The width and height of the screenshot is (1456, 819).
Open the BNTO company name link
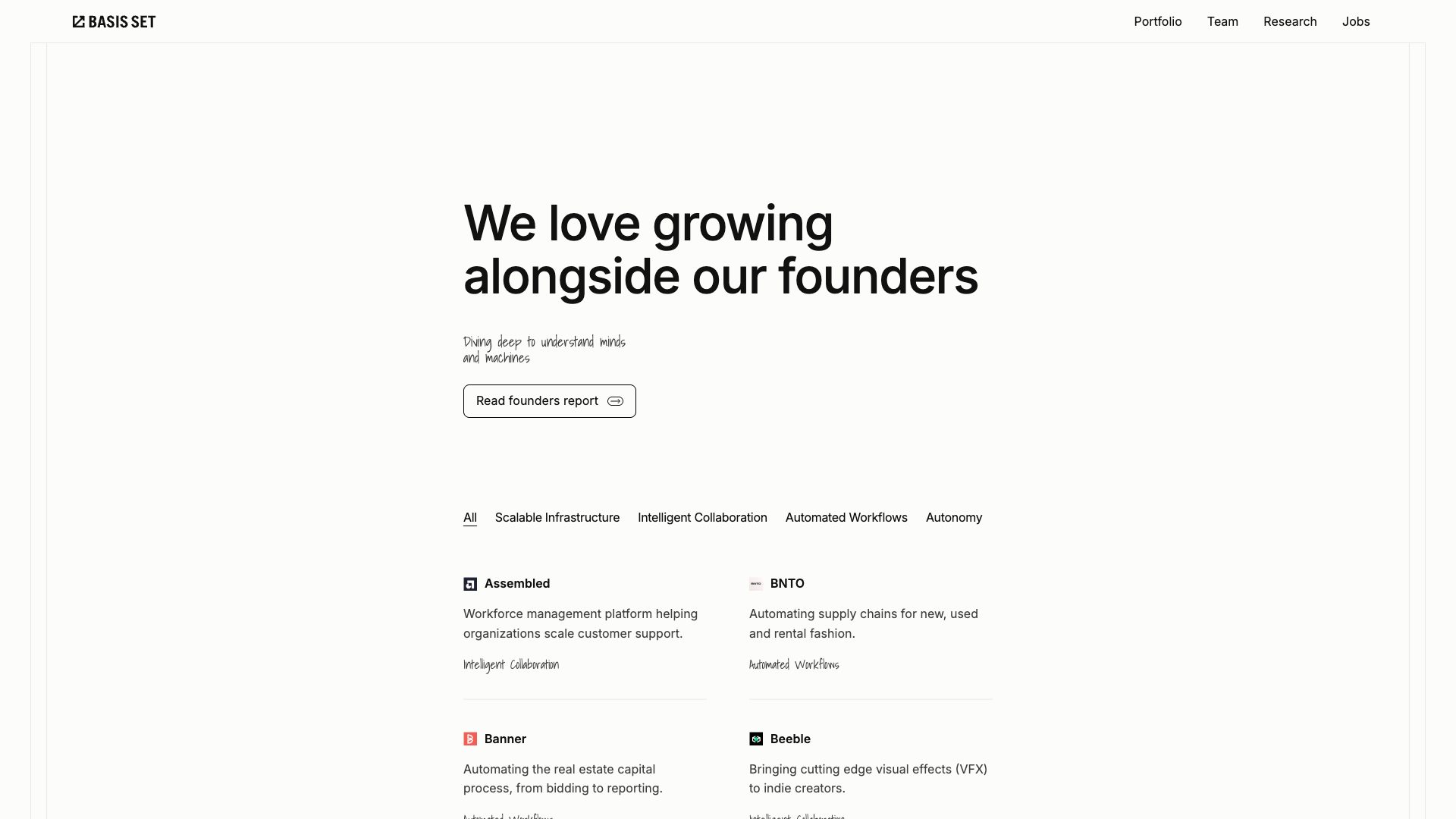pos(786,584)
